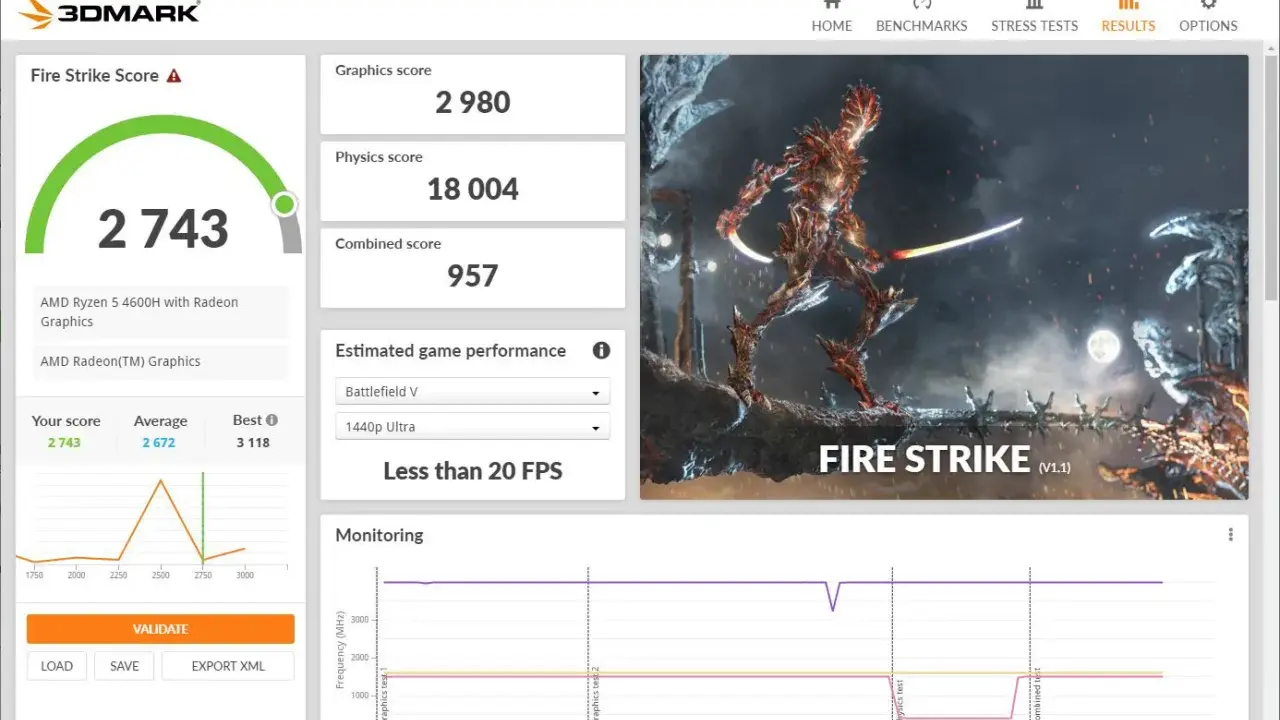Screen dimensions: 1280x720
Task: Click the AMD Ryzen 5 4600H processor entry
Action: pos(160,312)
